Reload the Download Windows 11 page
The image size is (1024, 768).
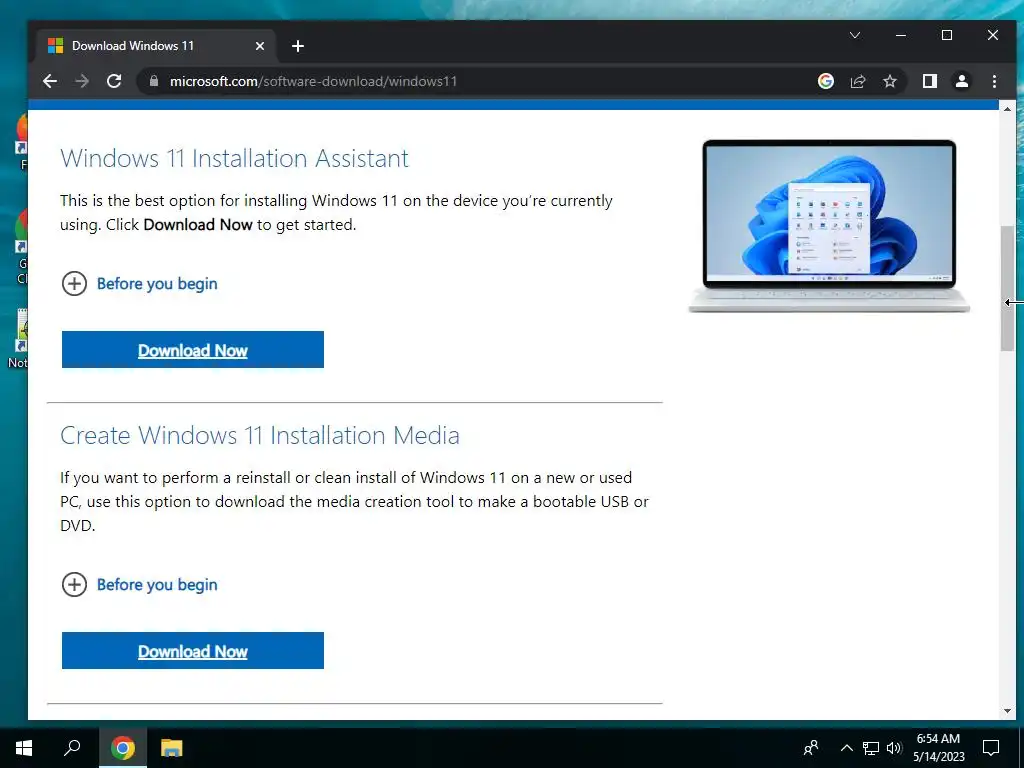[114, 81]
